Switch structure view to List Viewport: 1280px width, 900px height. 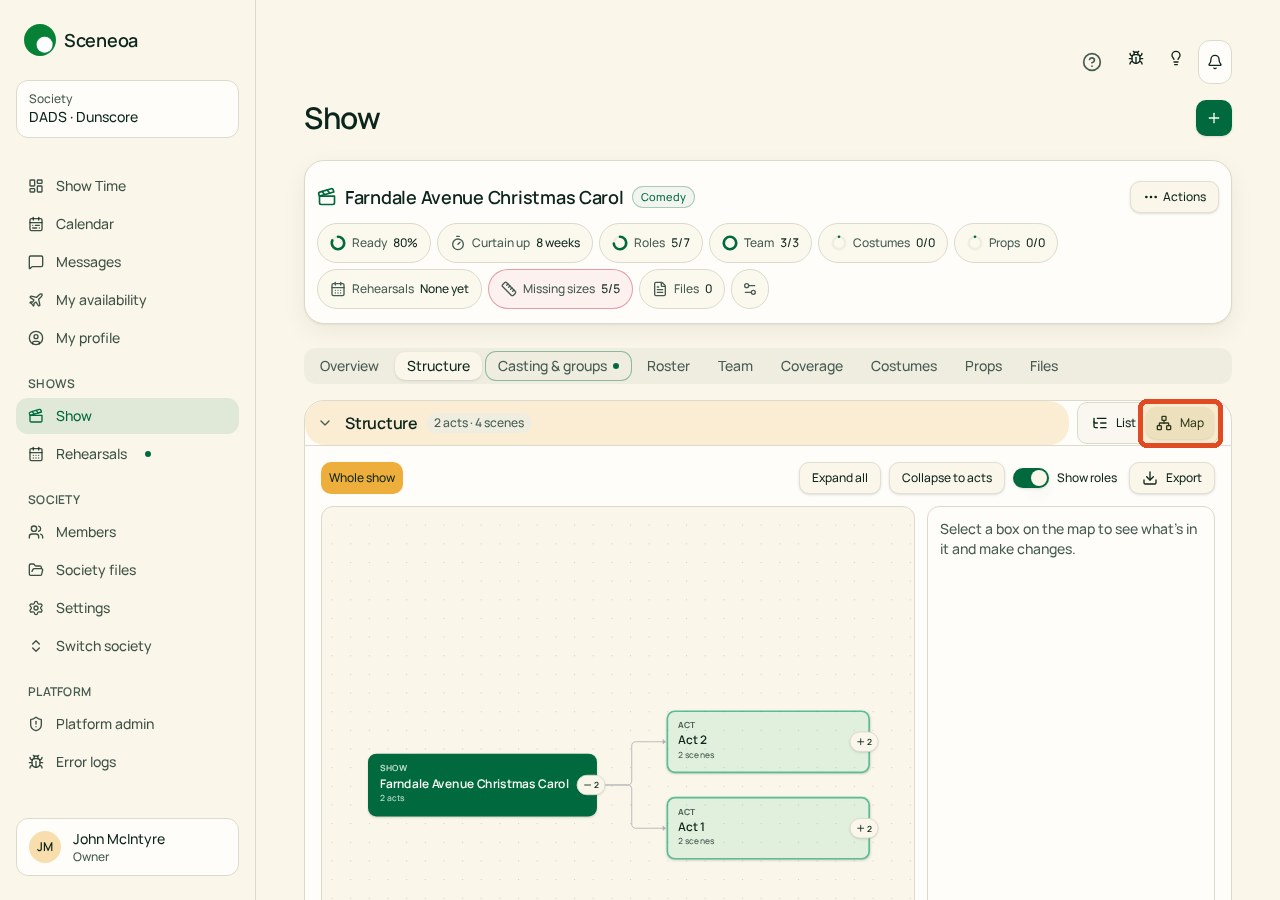[1113, 423]
